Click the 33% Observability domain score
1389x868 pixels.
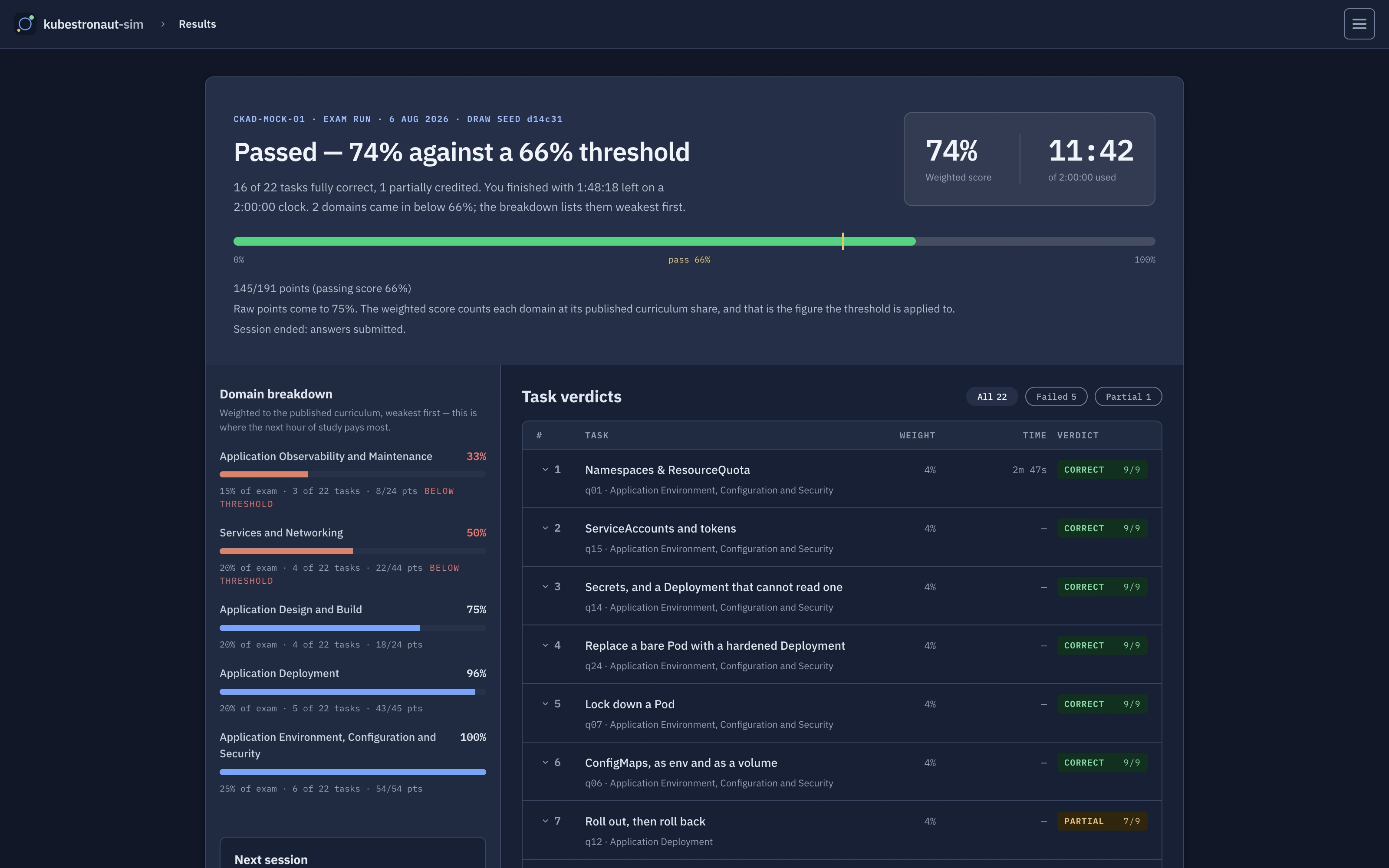tap(476, 457)
